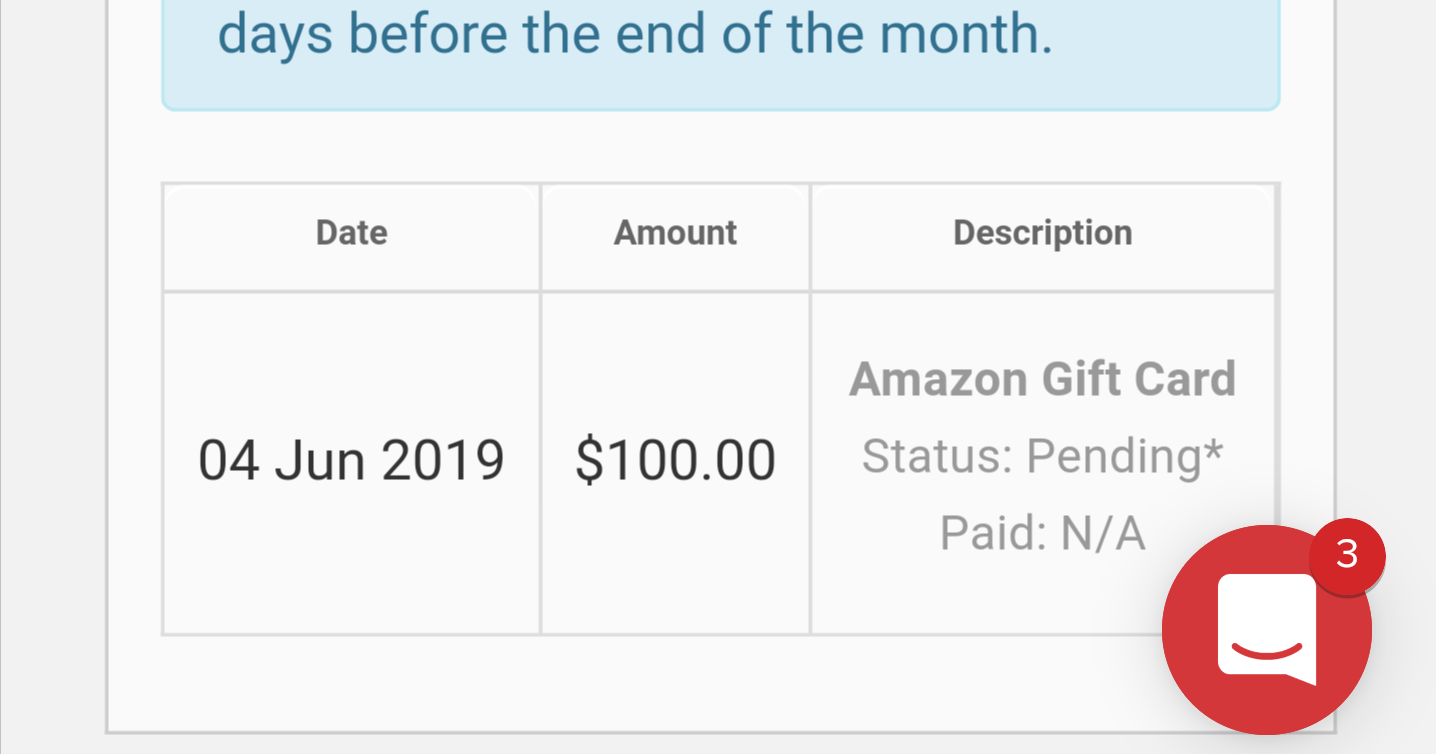
Task: Open the red chat support bubble
Action: tap(1266, 630)
